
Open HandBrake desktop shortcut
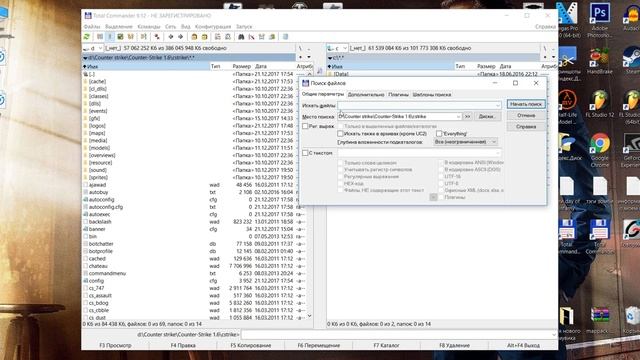600,61
